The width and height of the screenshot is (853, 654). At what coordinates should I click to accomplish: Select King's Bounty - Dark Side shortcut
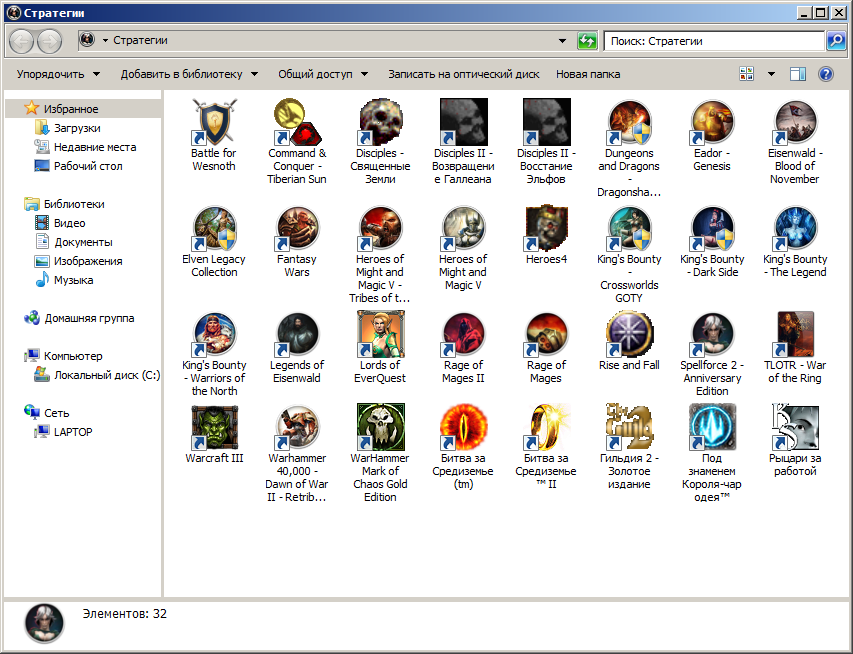[712, 242]
